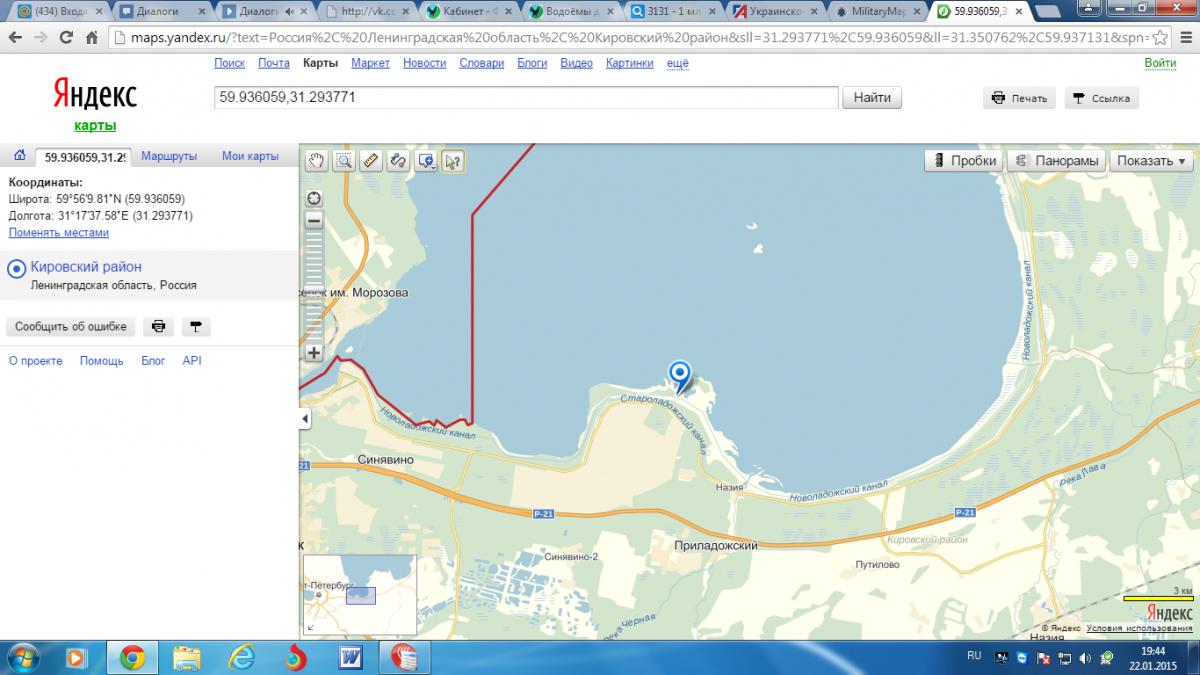Open Microsoft Word from the taskbar

pos(351,657)
